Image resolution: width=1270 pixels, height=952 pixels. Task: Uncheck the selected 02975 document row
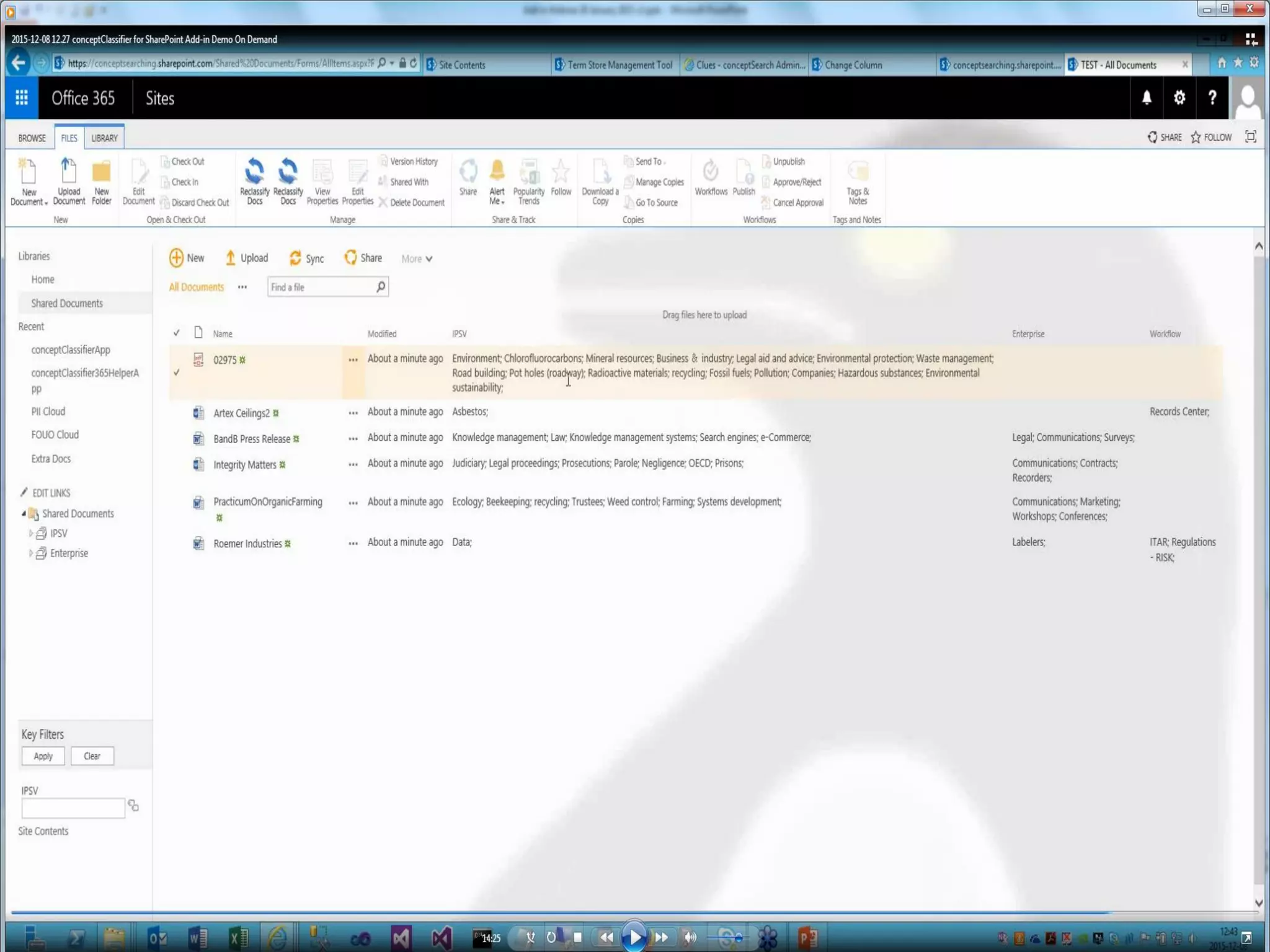click(177, 372)
